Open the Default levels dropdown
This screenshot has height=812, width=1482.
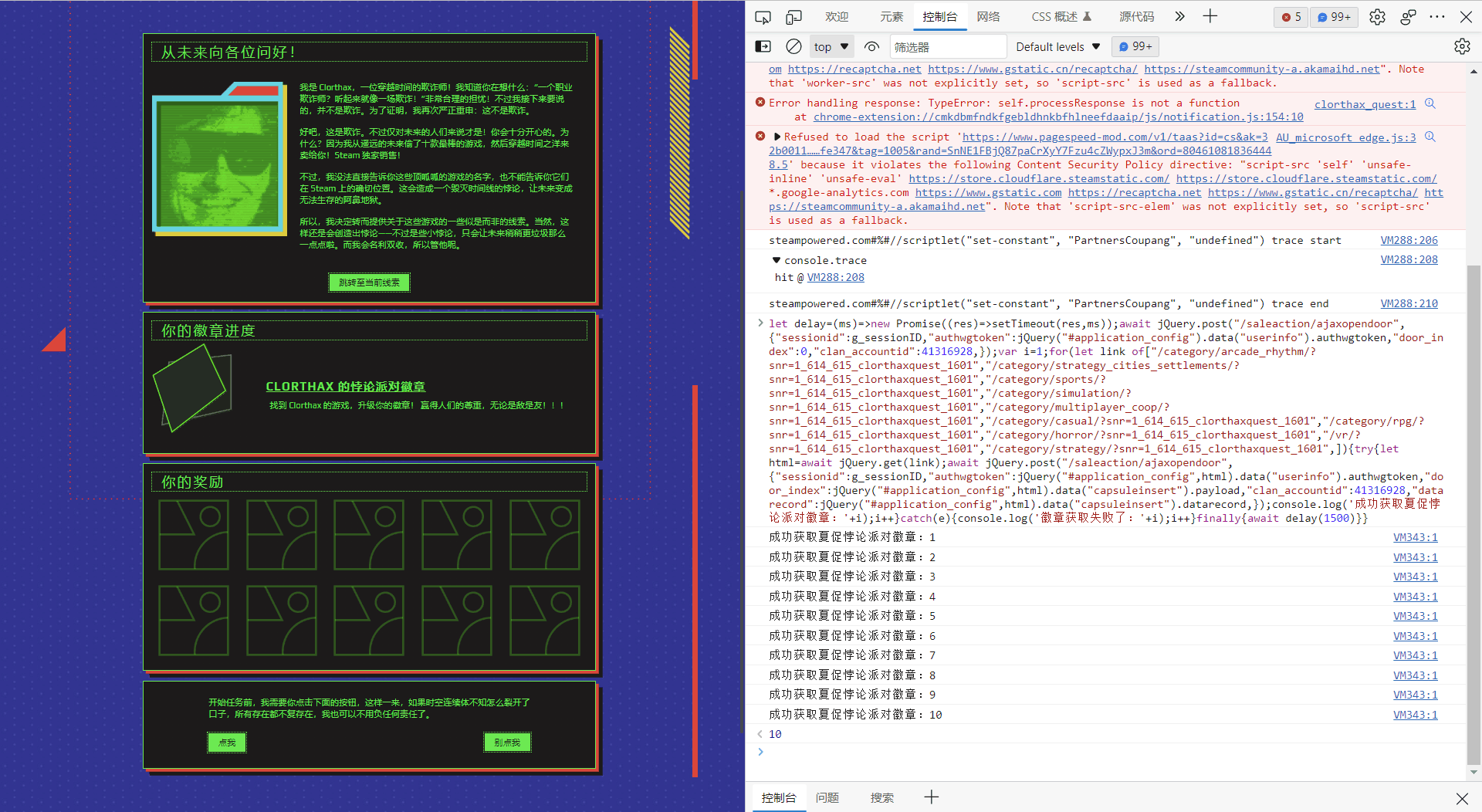point(1057,46)
